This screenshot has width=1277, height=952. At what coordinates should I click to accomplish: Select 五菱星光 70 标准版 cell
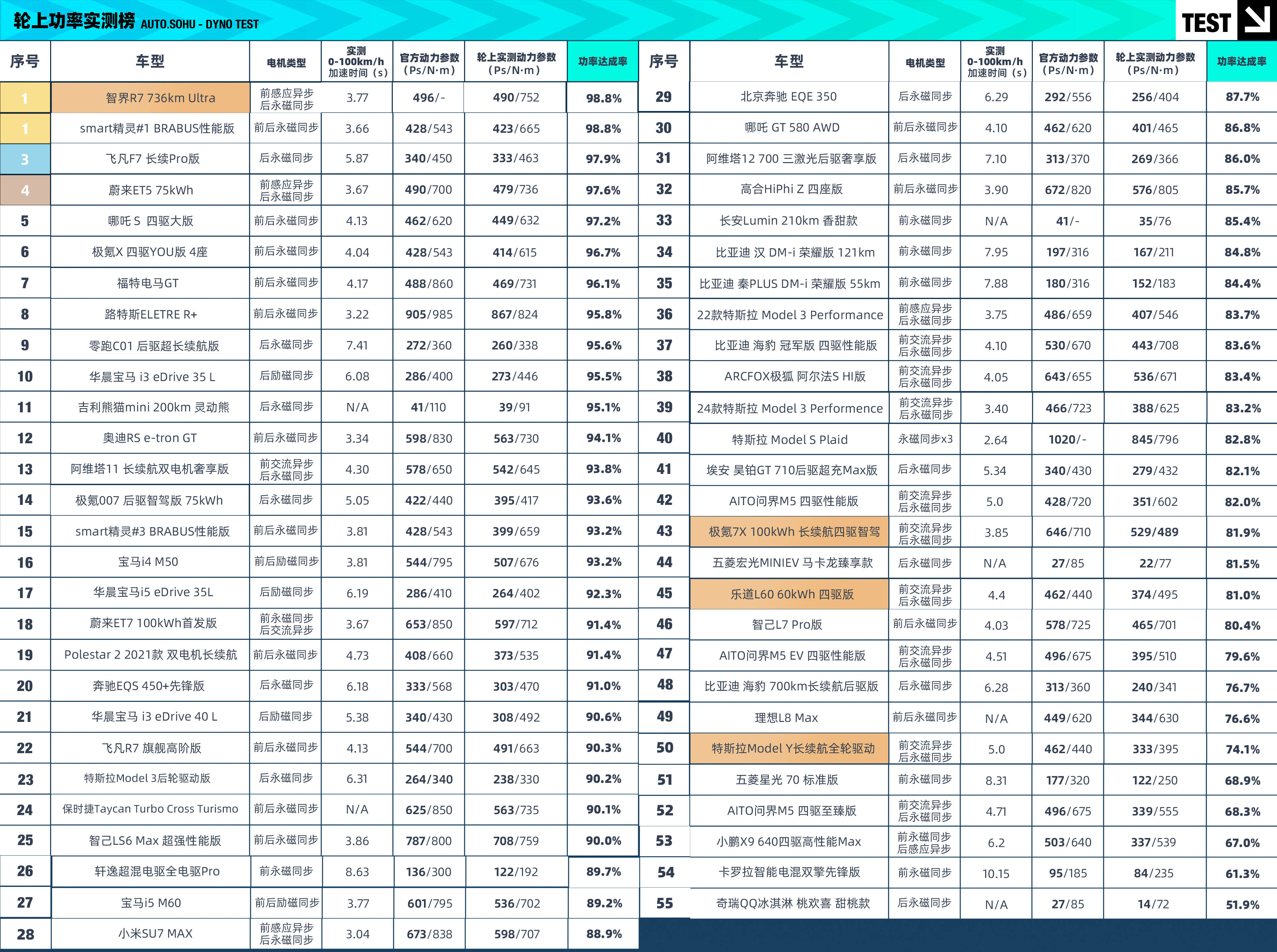789,780
